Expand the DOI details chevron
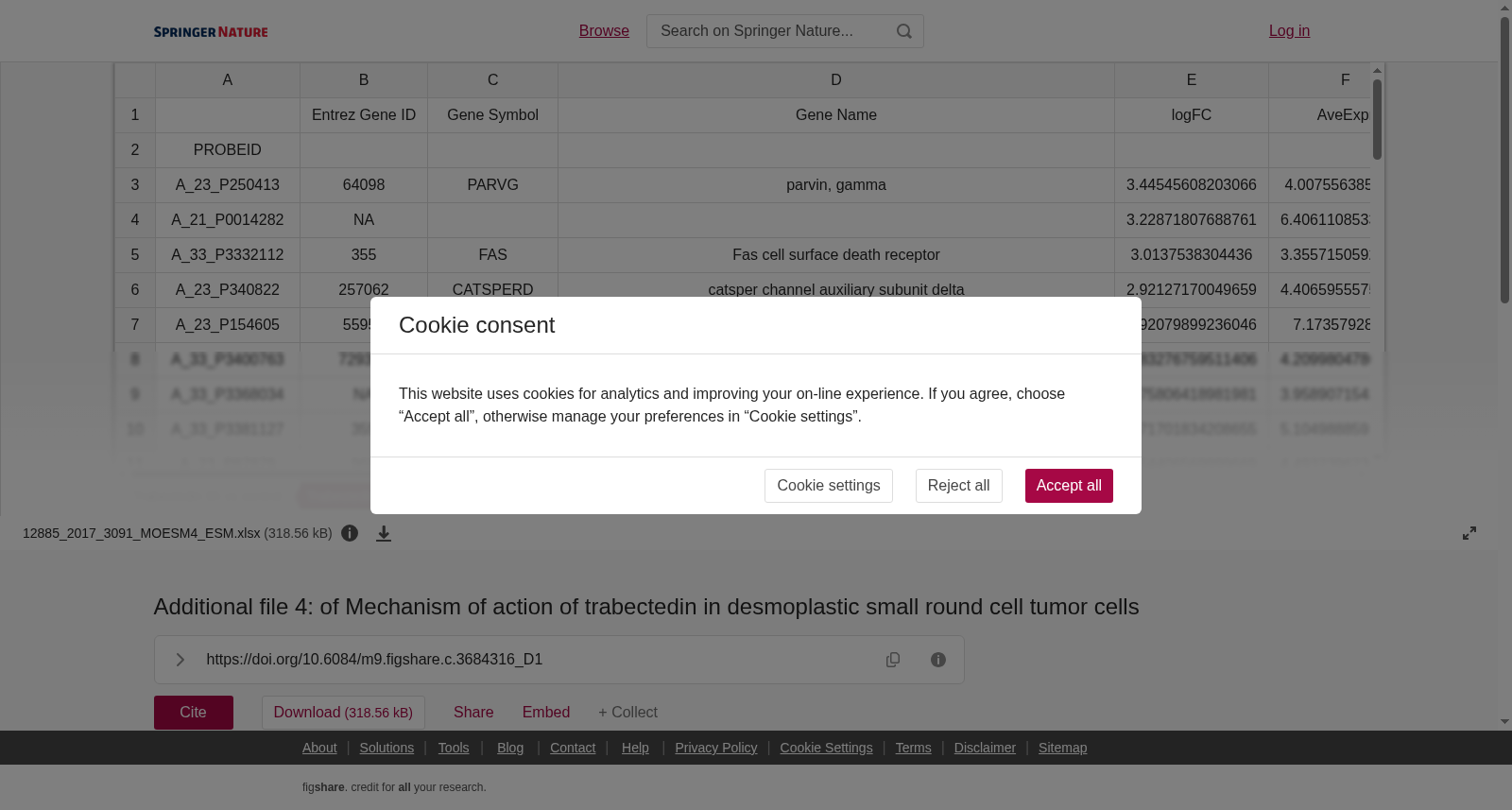1512x810 pixels. [x=180, y=660]
